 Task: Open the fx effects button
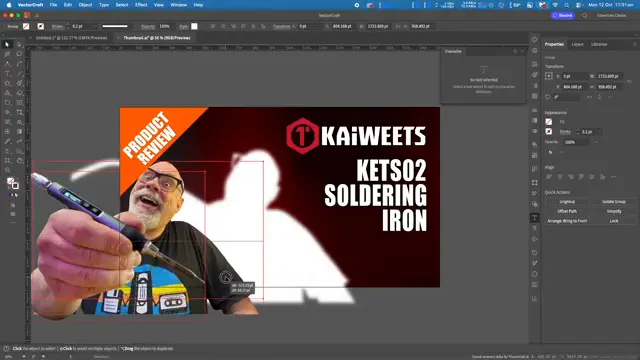point(550,152)
